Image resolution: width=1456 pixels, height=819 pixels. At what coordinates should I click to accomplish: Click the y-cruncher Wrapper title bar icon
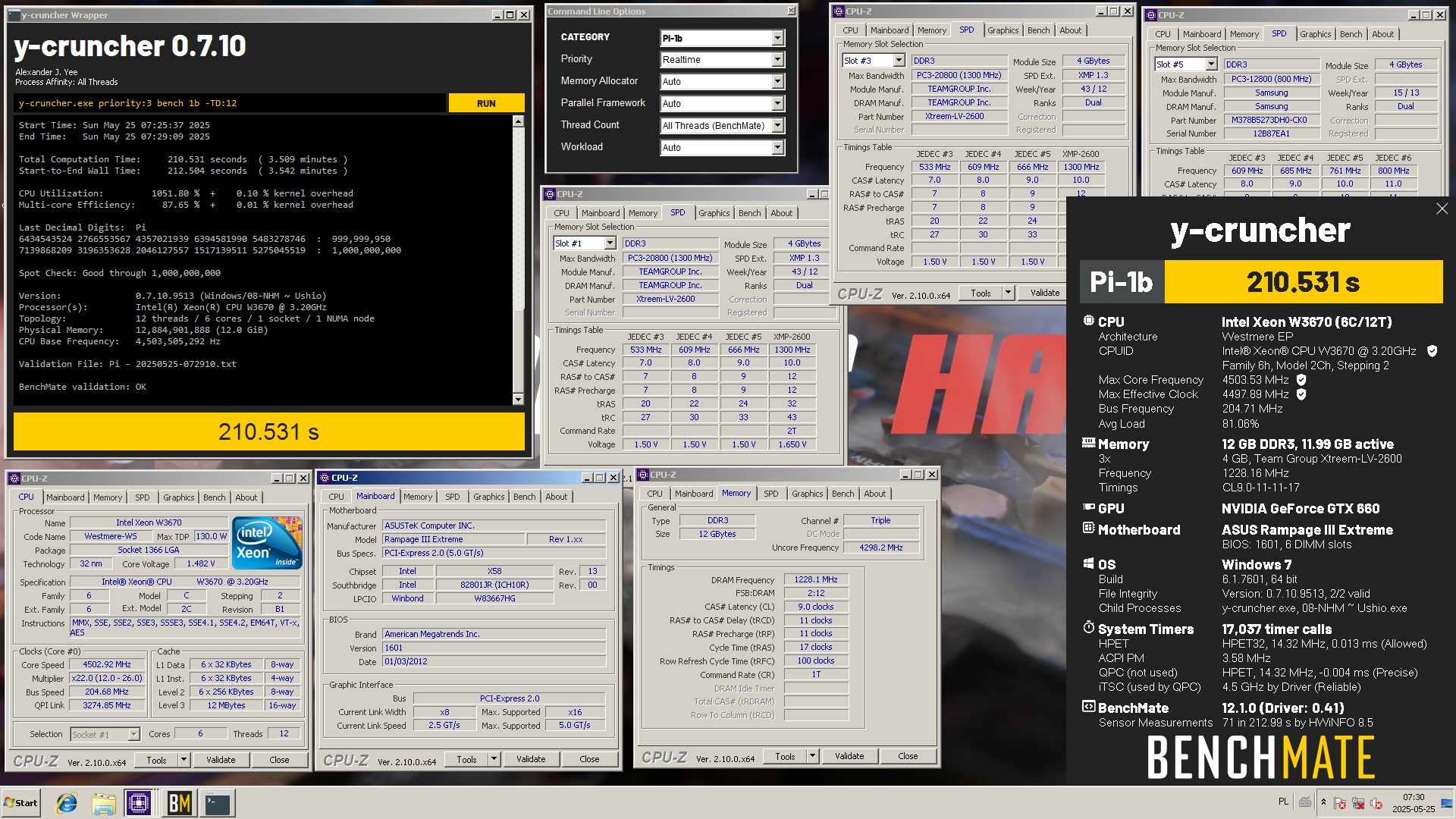pyautogui.click(x=14, y=14)
